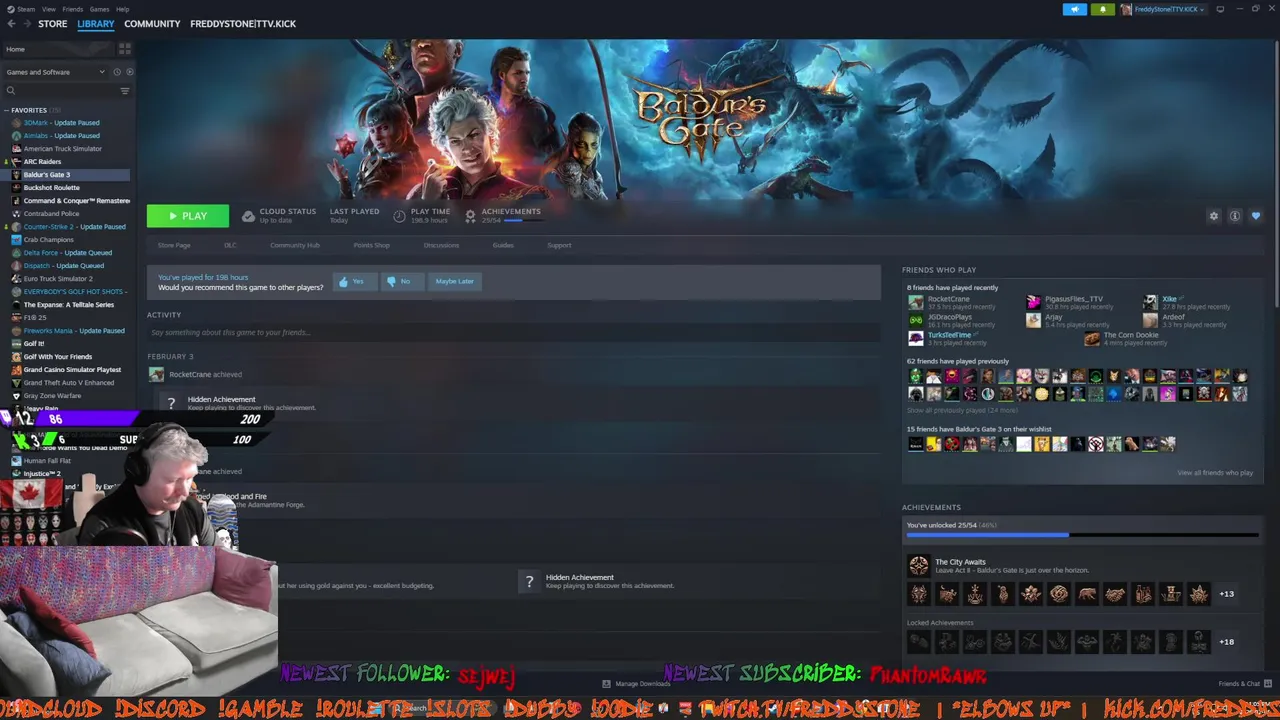This screenshot has height=720, width=1280.
Task: Open the View menu in the title bar
Action: pyautogui.click(x=48, y=9)
